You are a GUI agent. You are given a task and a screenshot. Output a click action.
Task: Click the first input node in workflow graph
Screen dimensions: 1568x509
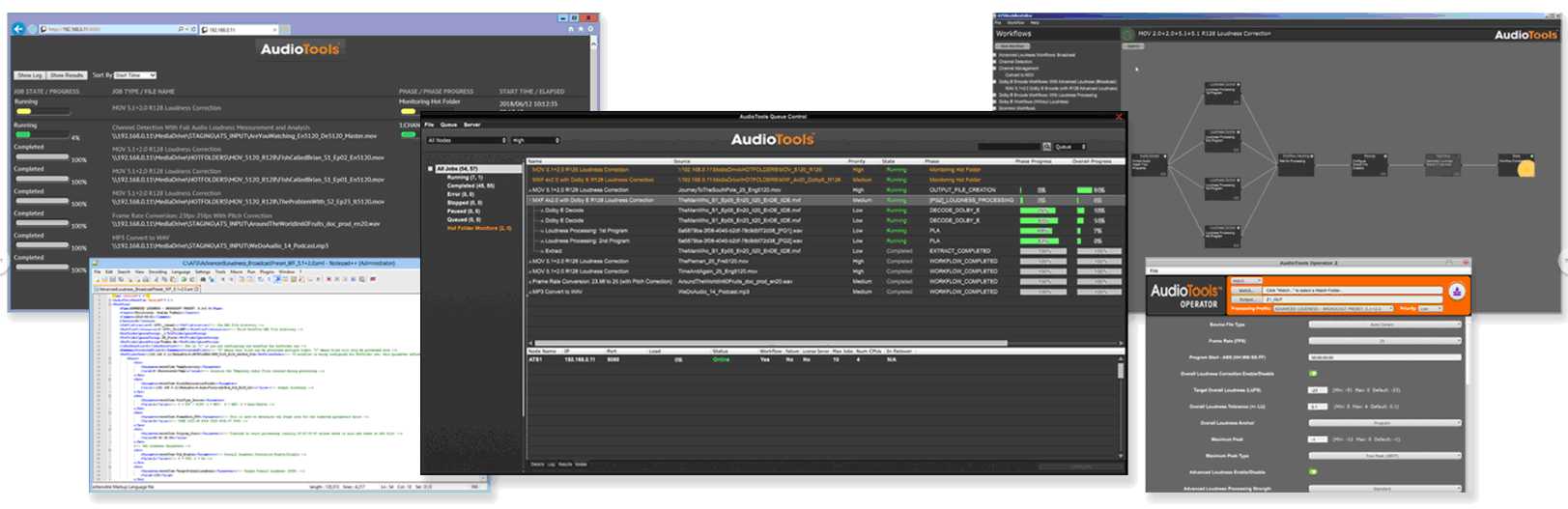[x=1149, y=163]
